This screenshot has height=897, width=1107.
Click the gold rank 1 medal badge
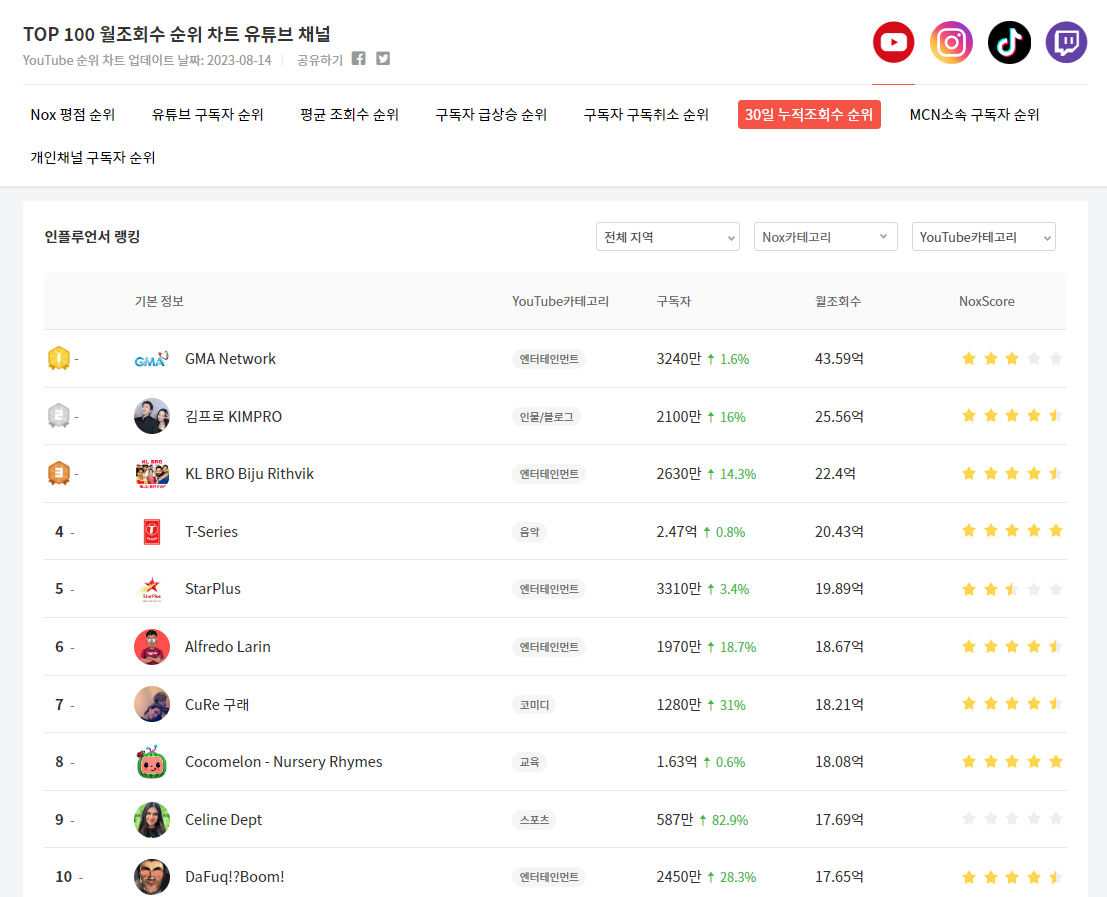pos(59,359)
